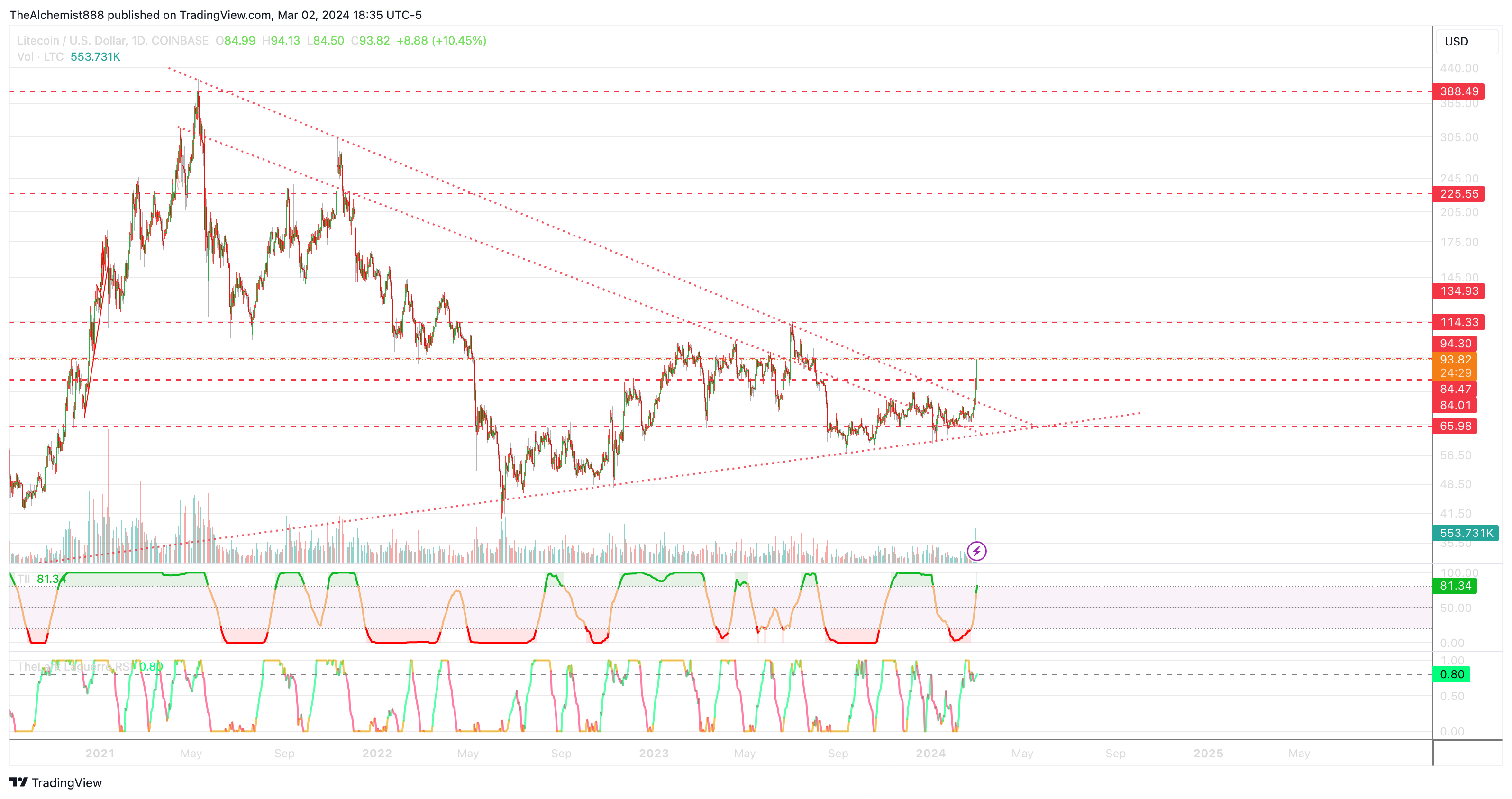The width and height of the screenshot is (1512, 799).
Task: Click the 41.50 price scale value
Action: (1456, 513)
